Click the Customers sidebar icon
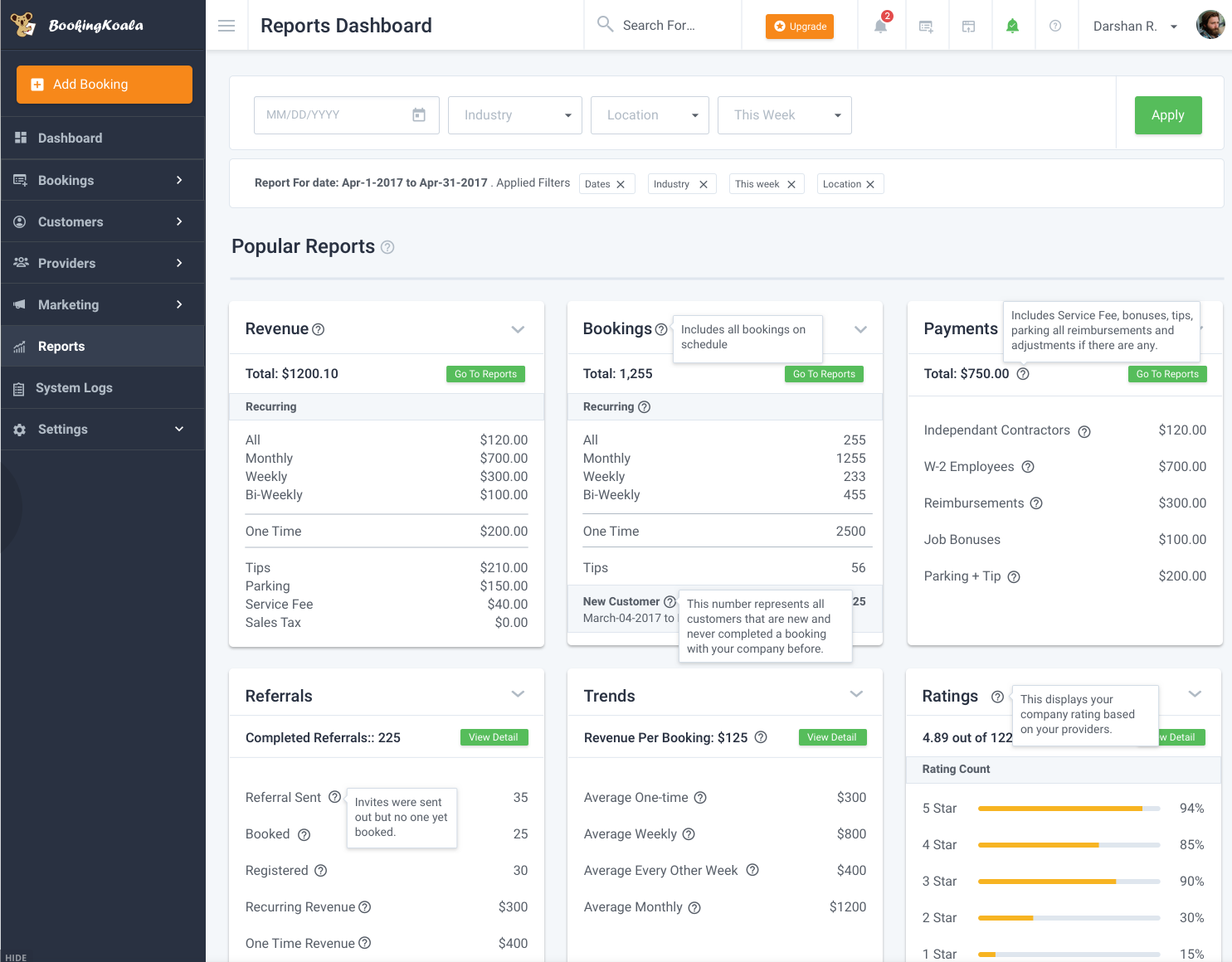This screenshot has width=1232, height=962. pos(20,221)
